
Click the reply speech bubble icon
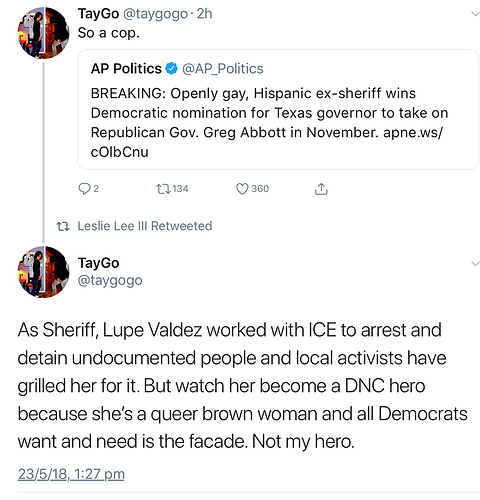[84, 189]
